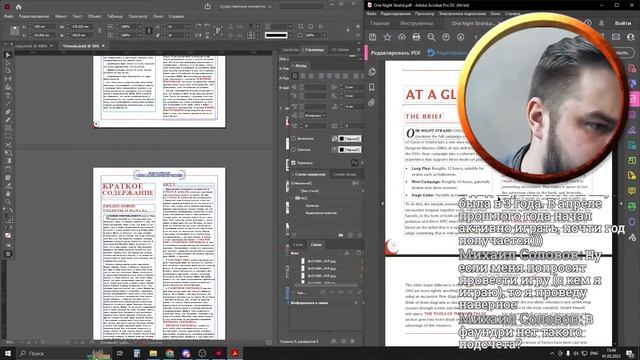Open InDesign Home screen icon
Viewport: 640px width, 360px height.
(18, 7)
